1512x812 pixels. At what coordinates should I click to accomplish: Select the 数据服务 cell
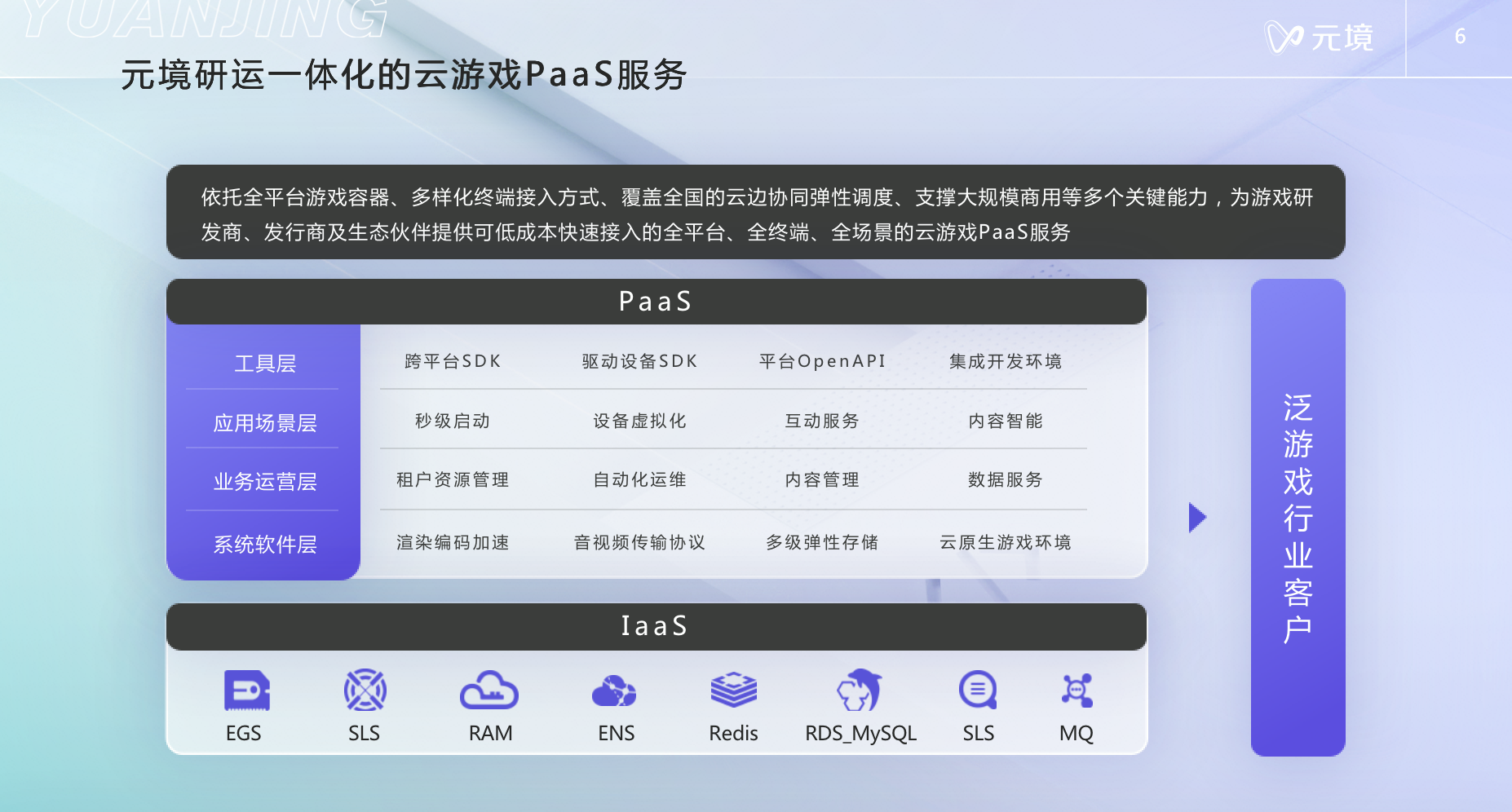(1006, 479)
